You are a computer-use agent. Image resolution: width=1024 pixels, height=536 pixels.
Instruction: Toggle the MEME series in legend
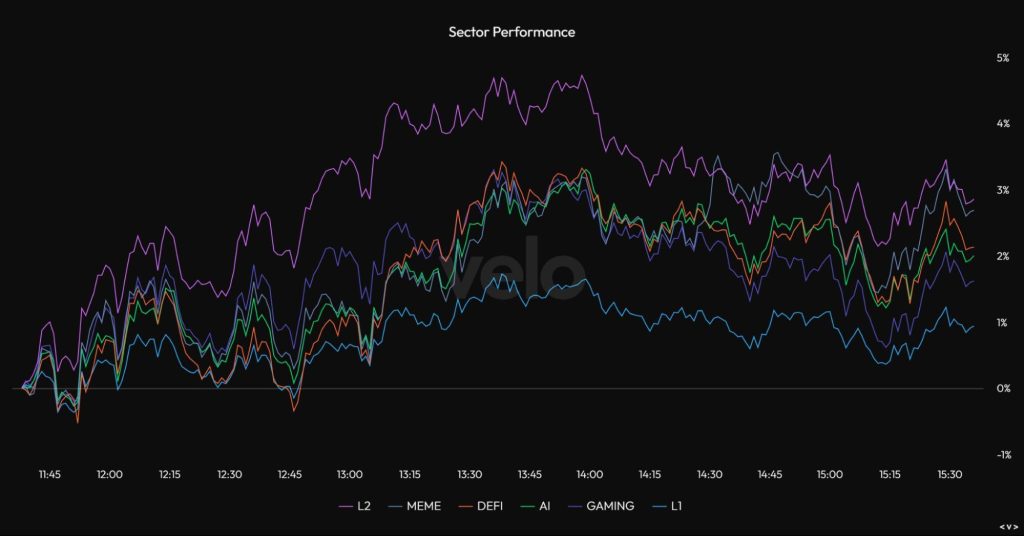point(415,506)
